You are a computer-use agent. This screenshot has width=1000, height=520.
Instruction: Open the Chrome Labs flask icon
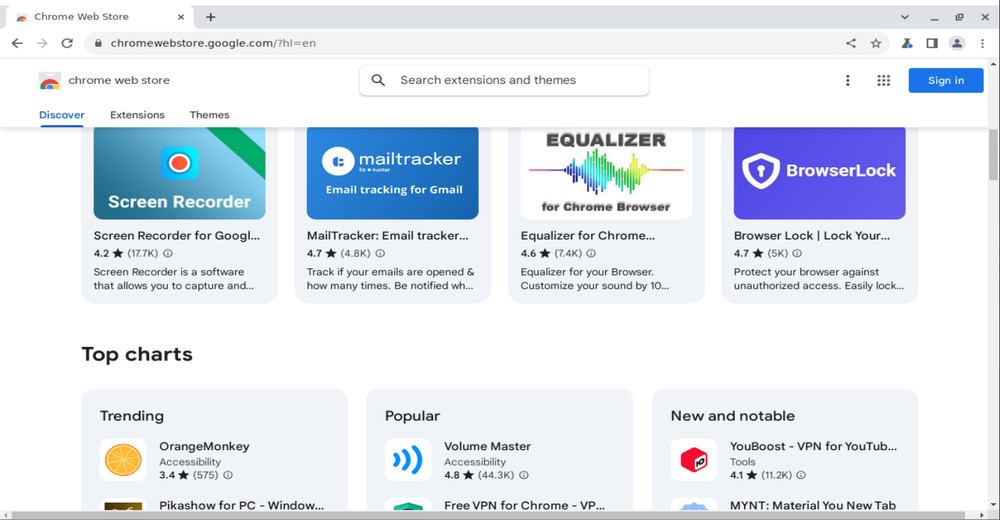906,43
